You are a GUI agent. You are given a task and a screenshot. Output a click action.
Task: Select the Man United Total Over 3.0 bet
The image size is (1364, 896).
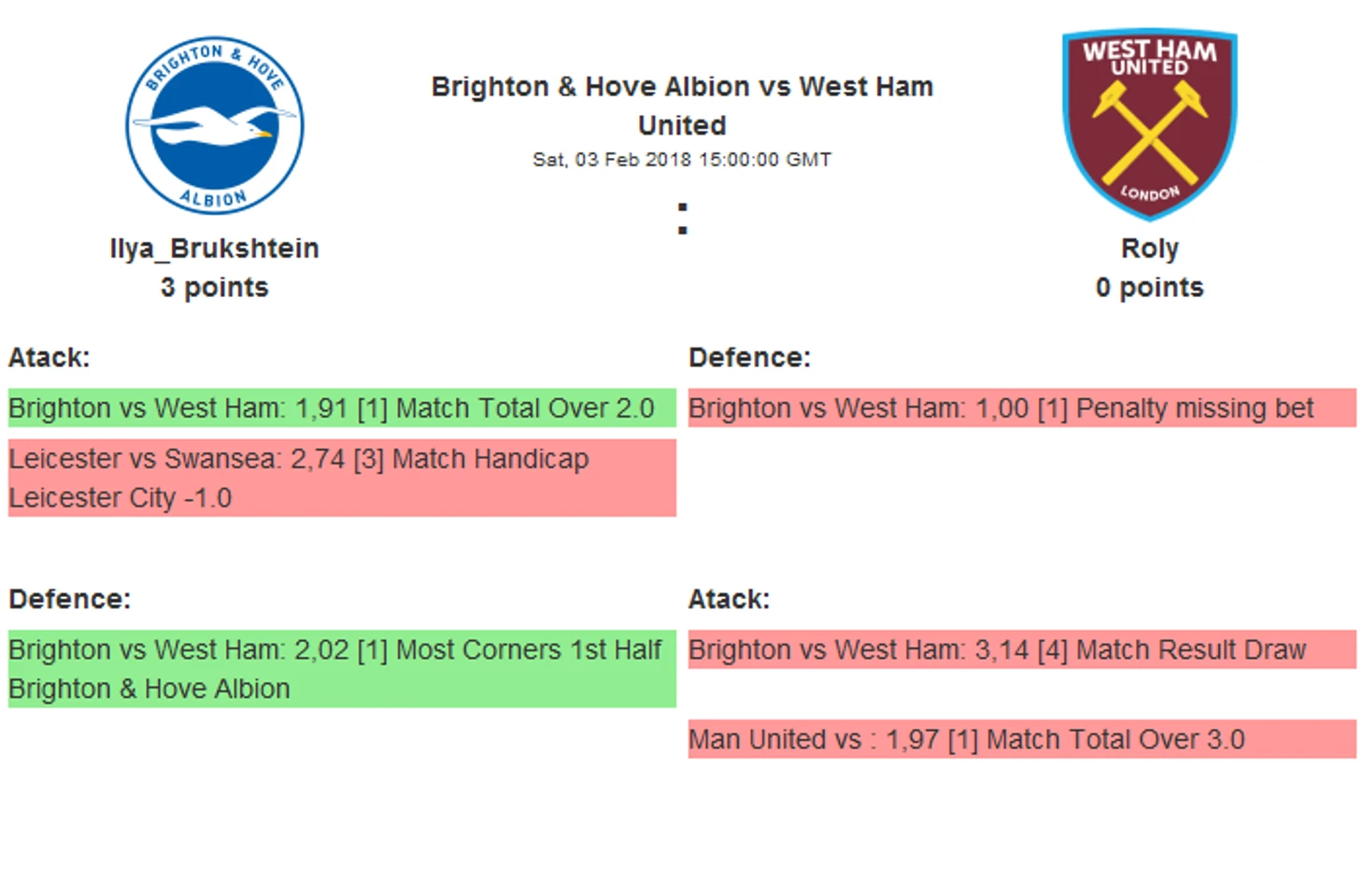tap(1021, 740)
